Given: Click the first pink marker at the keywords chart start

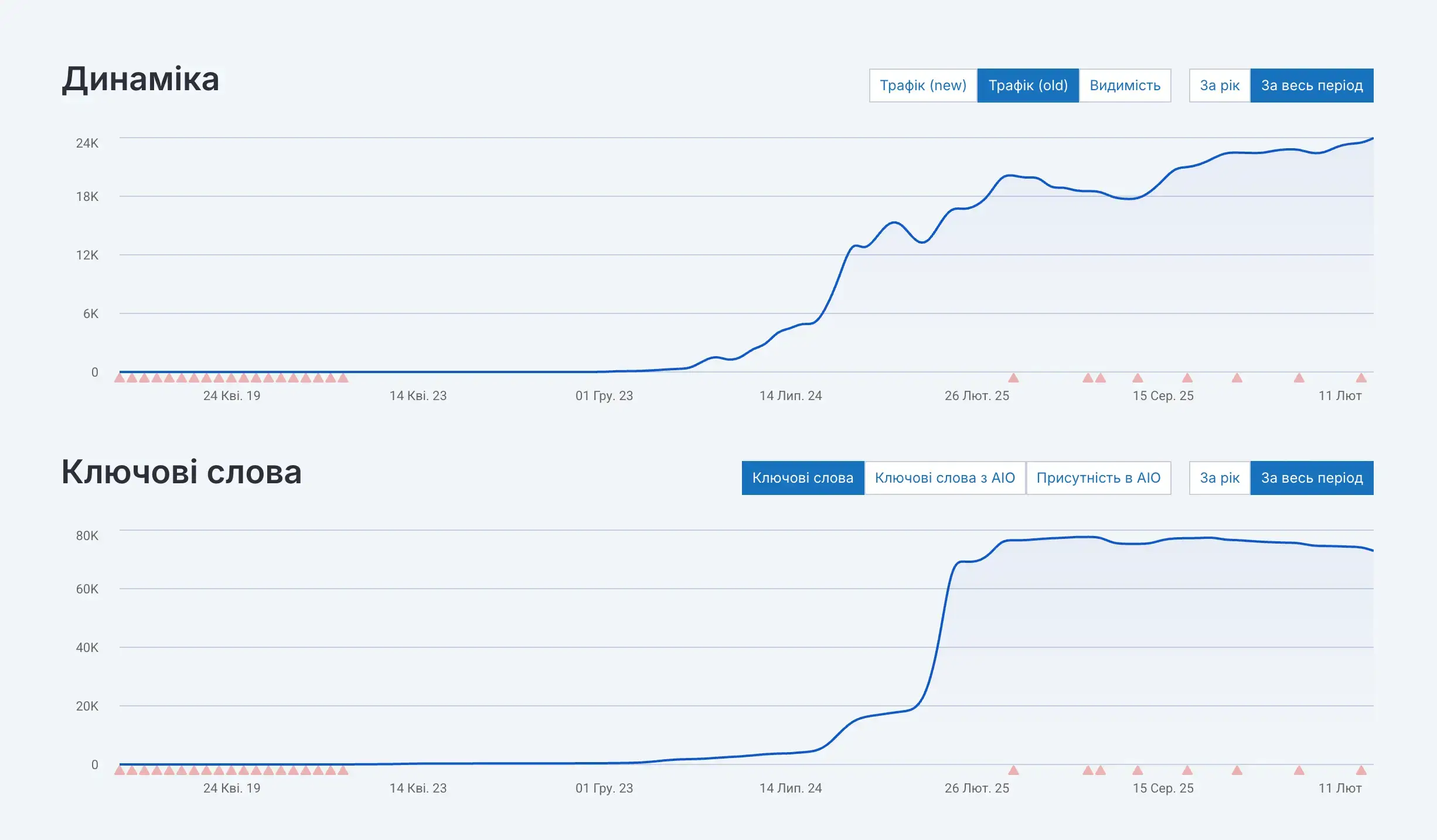Looking at the screenshot, I should [120, 771].
